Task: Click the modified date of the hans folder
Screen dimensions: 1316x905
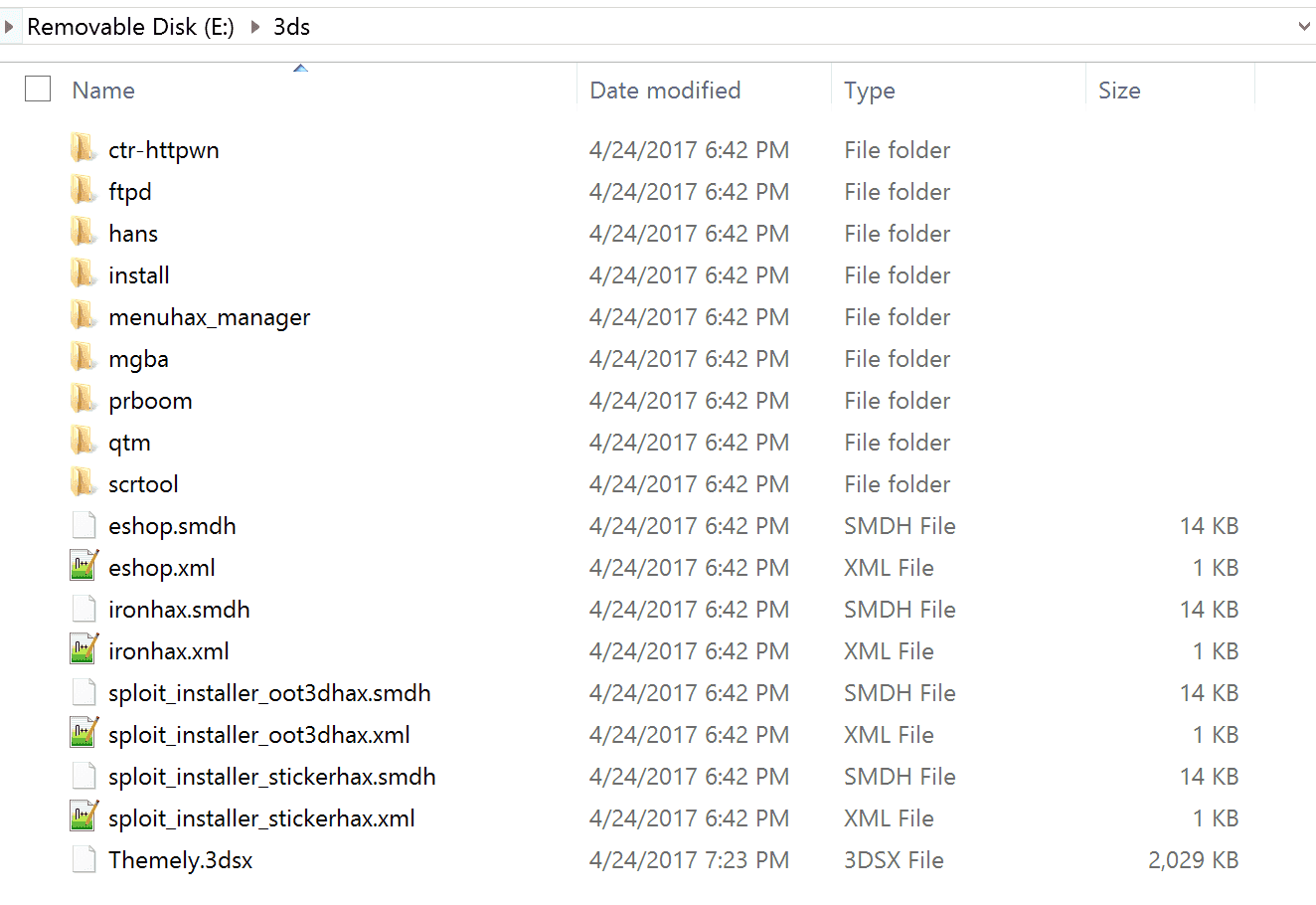Action: click(x=689, y=234)
